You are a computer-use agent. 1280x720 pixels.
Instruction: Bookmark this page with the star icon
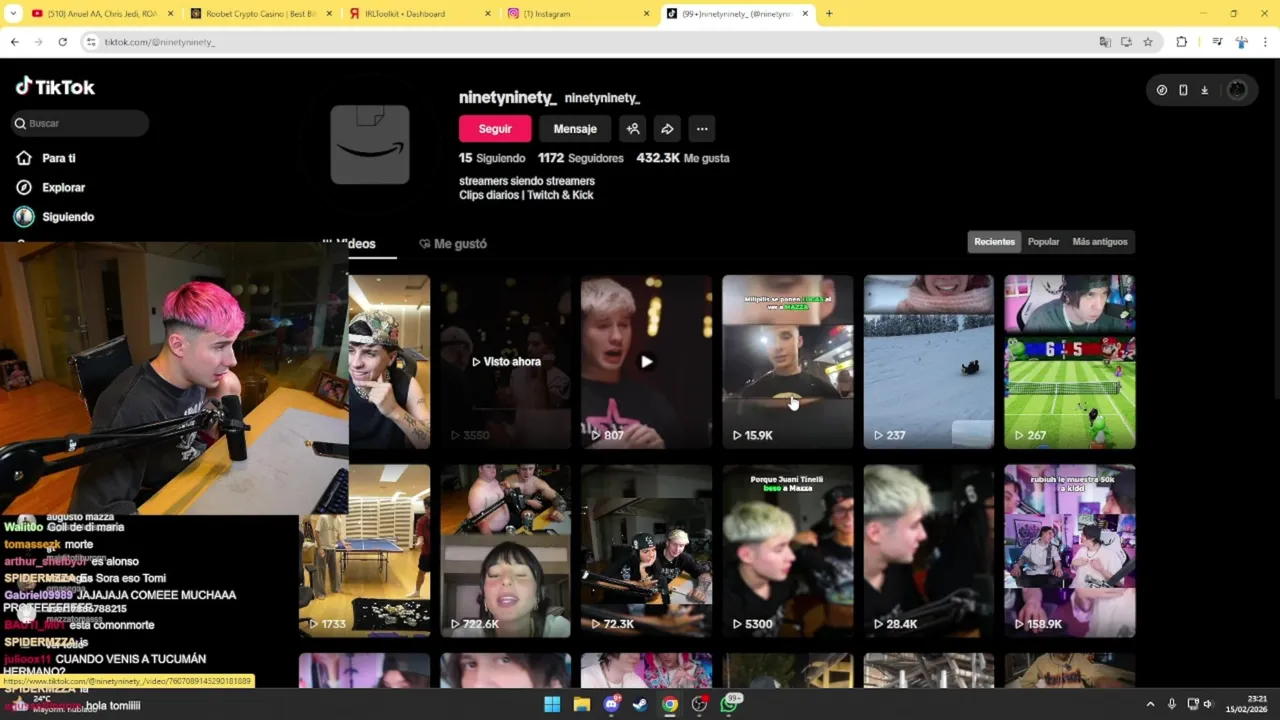(x=1148, y=42)
